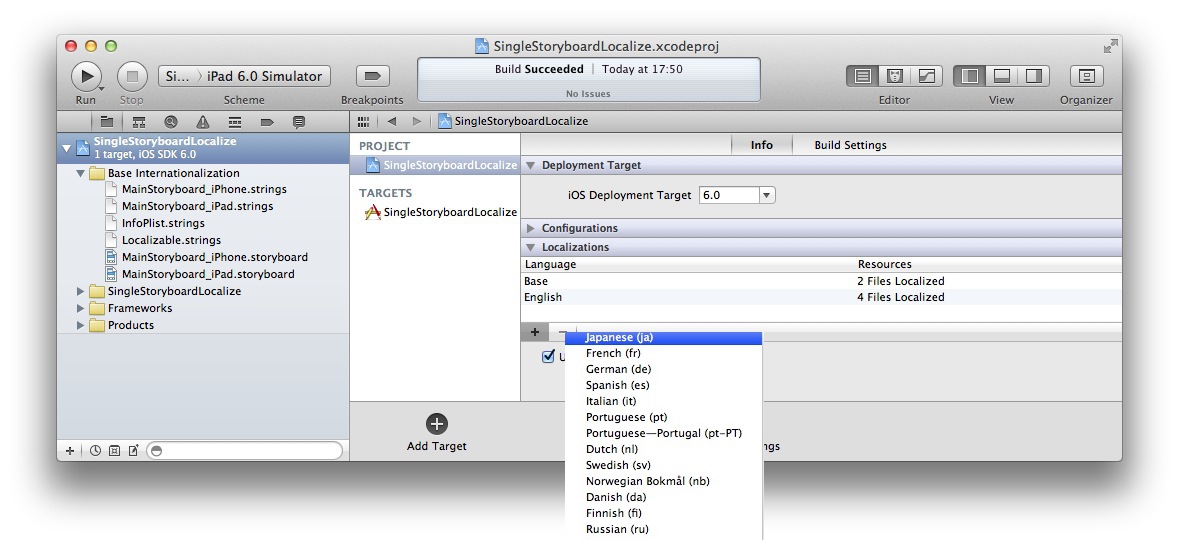Choose Swedish (sv) from the language menu
This screenshot has height=540, width=1179.
pyautogui.click(x=664, y=465)
